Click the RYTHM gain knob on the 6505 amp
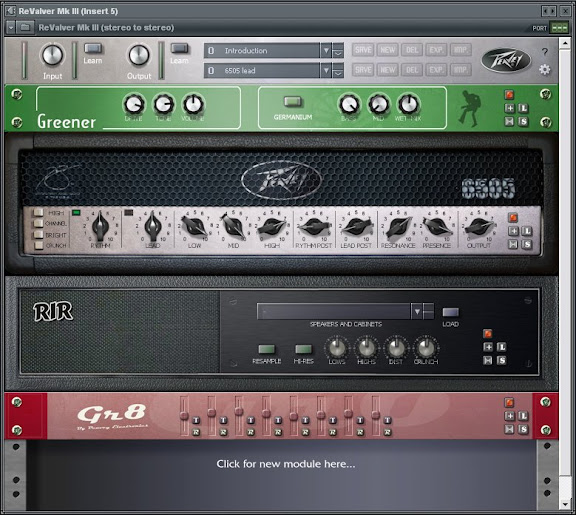Viewport: 576px width, 515px height. [100, 226]
